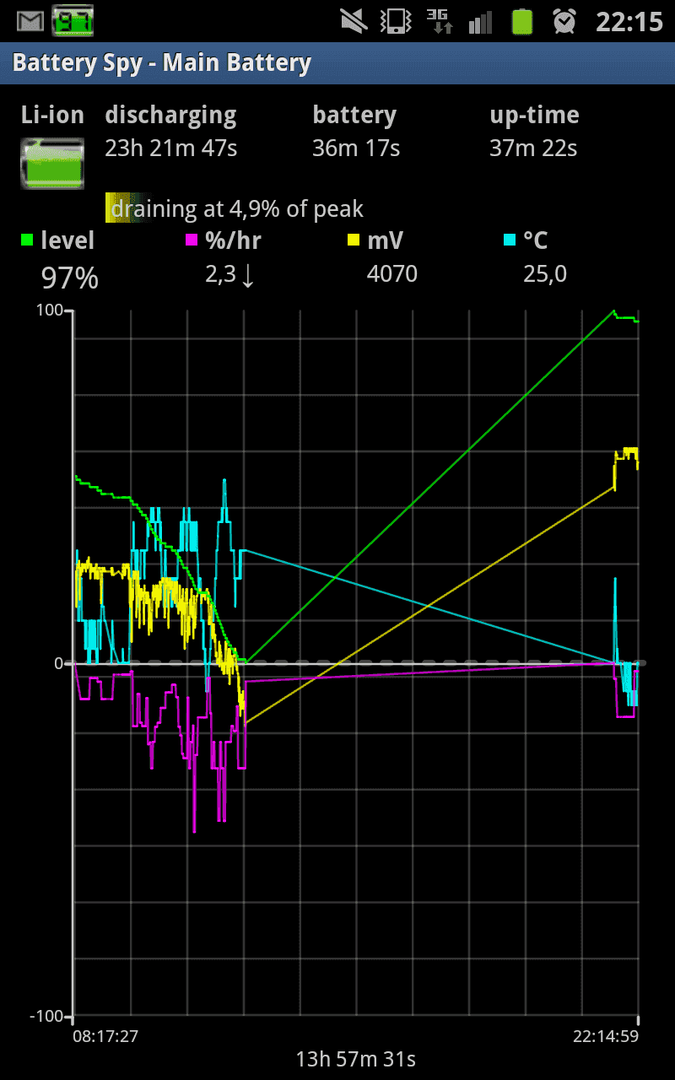Tap the green level peak near 100
This screenshot has width=675, height=1080.
[x=614, y=312]
